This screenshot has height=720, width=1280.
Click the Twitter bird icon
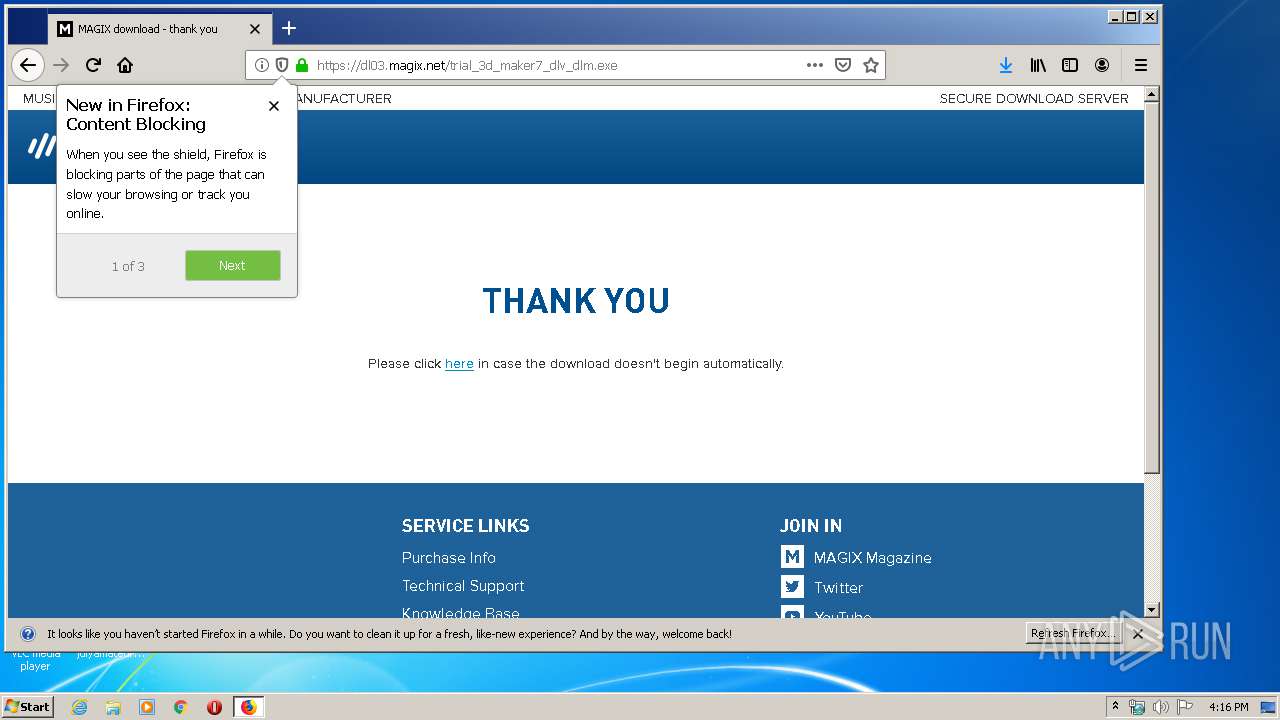pyautogui.click(x=792, y=587)
